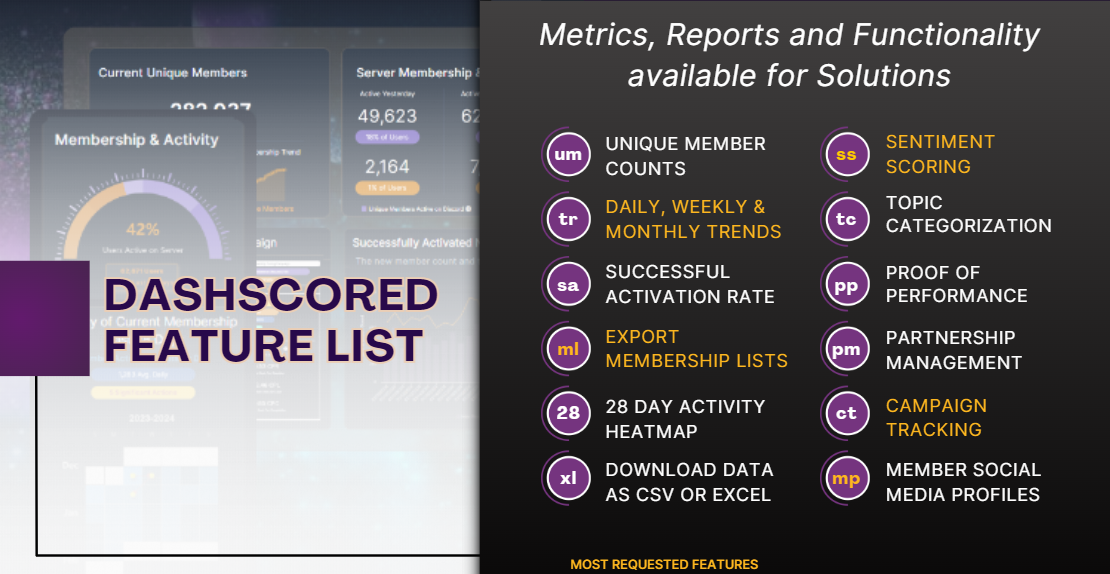This screenshot has width=1110, height=574.
Task: Click the 'pm' partnership management icon
Action: 847,349
